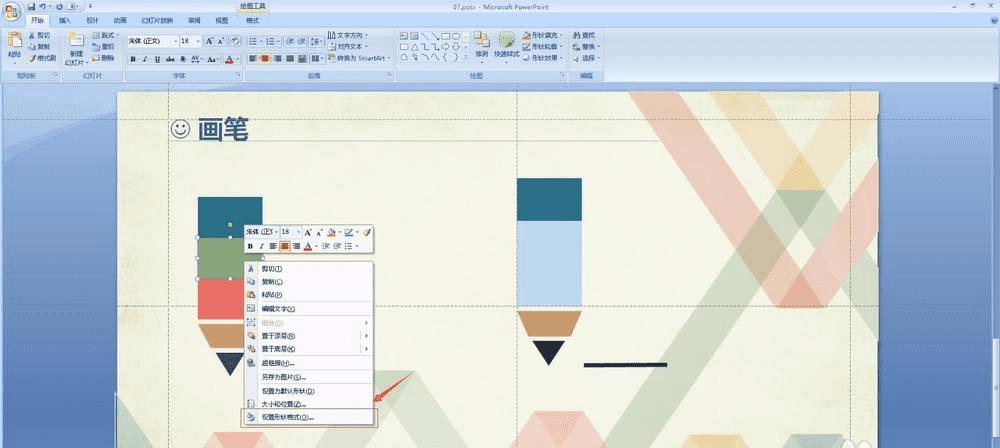Grow font using the mini toolbar
1000x448 pixels.
[308, 232]
